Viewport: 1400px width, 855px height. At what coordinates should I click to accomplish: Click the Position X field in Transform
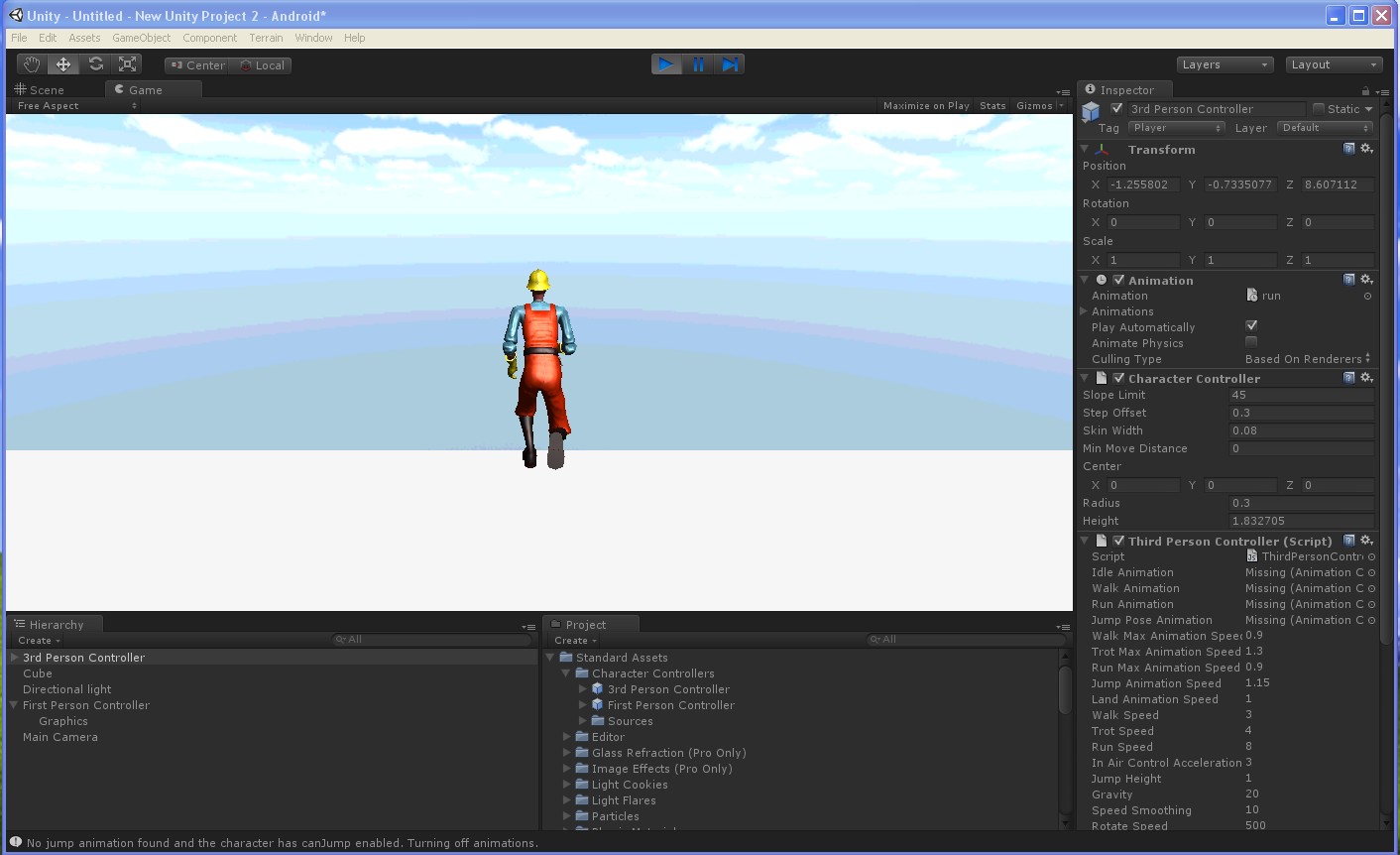pyautogui.click(x=1143, y=184)
